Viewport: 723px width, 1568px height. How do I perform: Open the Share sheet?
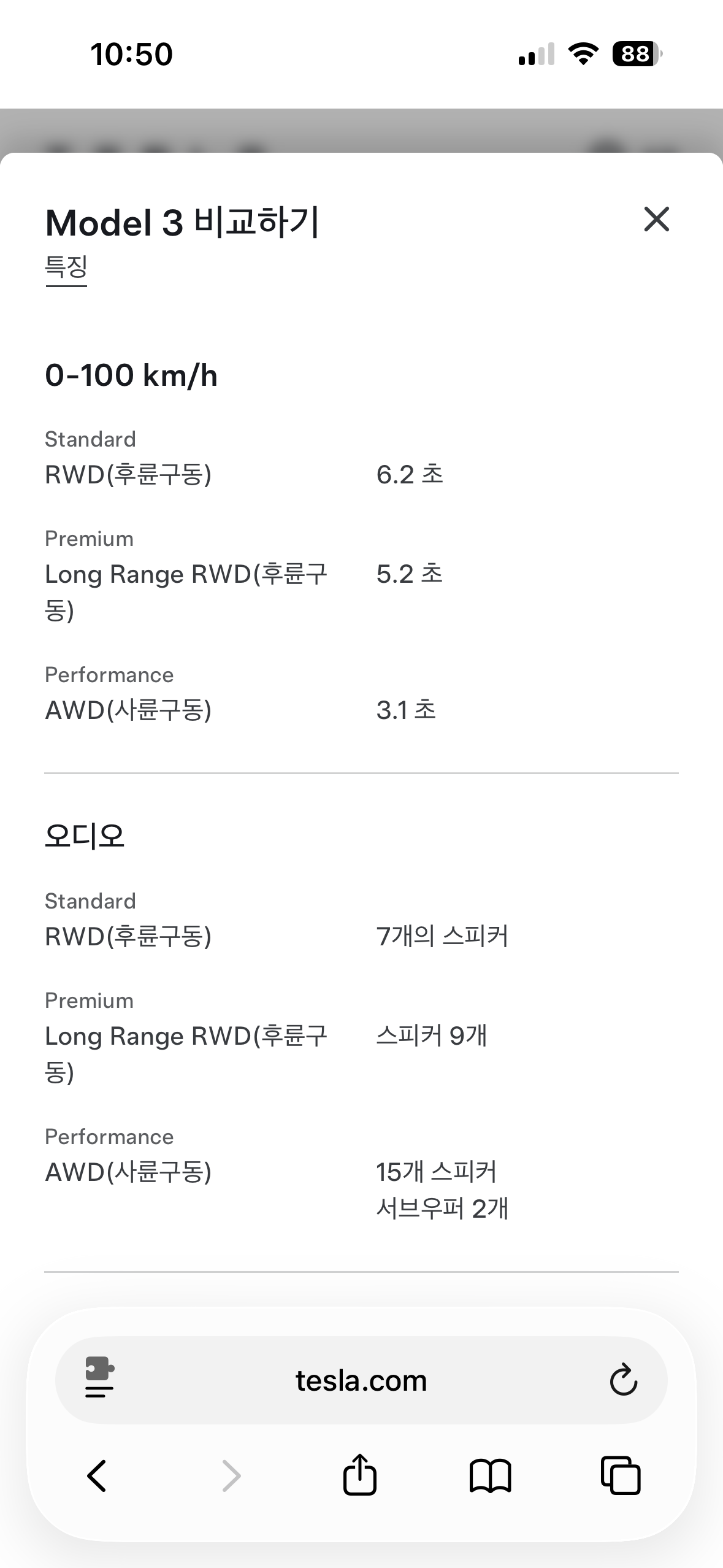[x=360, y=1475]
